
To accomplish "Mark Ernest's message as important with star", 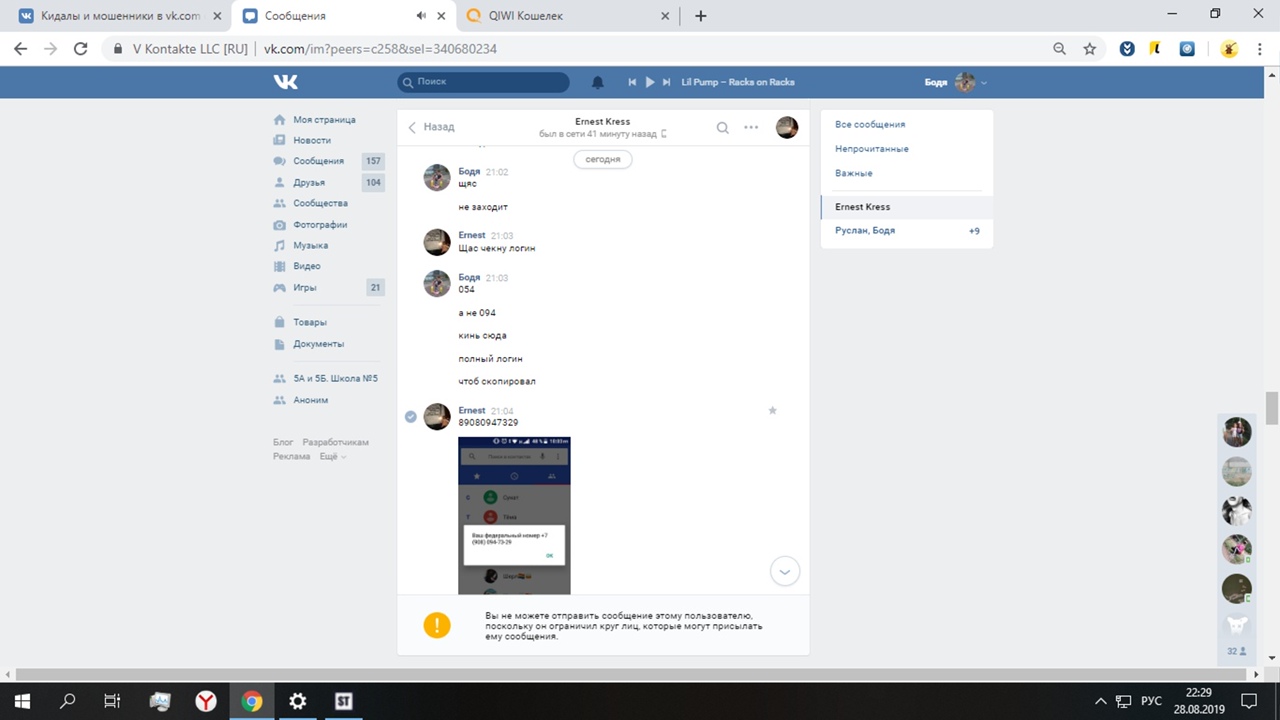I will pyautogui.click(x=772, y=410).
